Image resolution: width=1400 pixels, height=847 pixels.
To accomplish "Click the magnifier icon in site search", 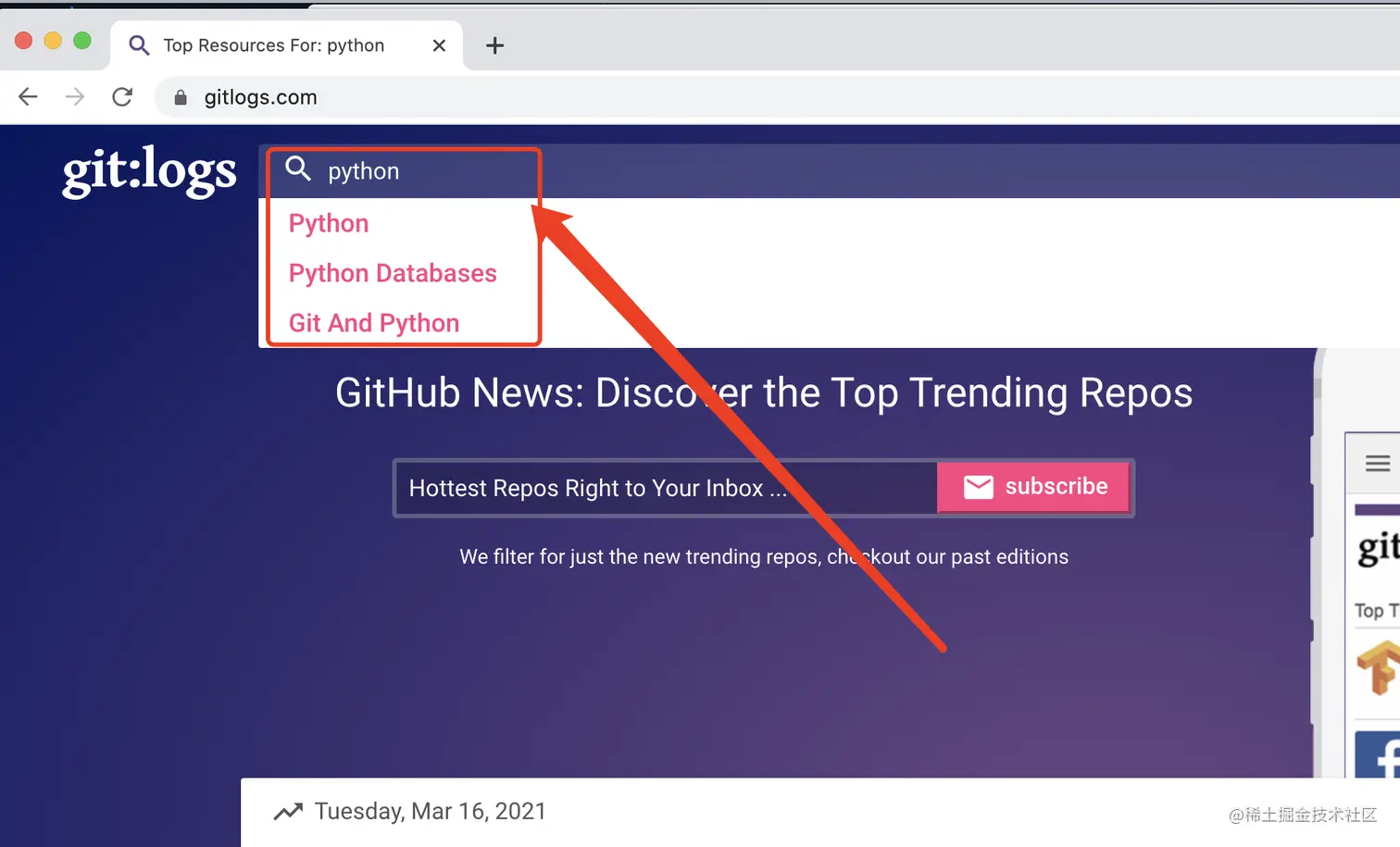I will point(298,168).
